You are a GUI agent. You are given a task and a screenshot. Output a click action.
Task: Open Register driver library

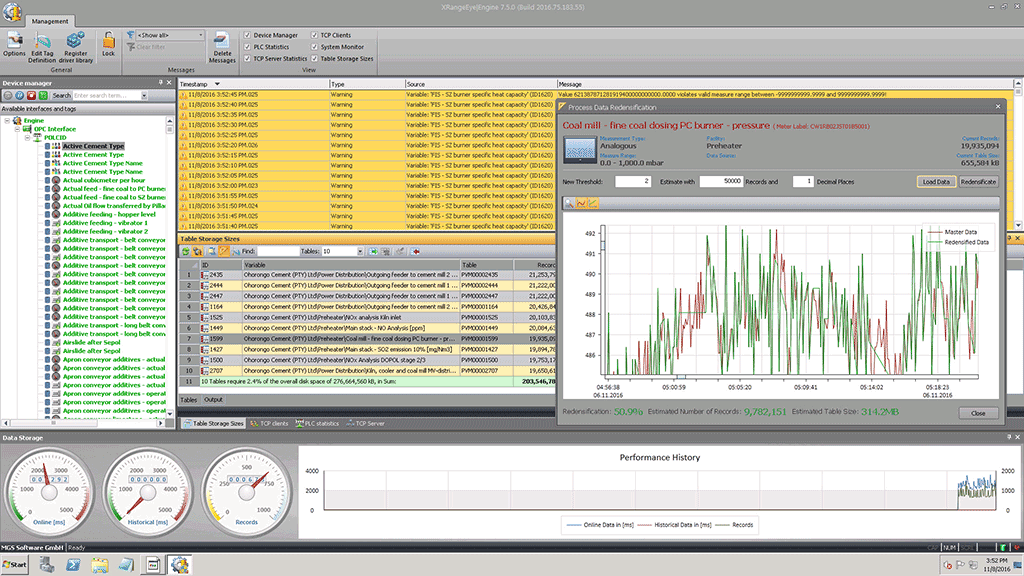click(76, 47)
